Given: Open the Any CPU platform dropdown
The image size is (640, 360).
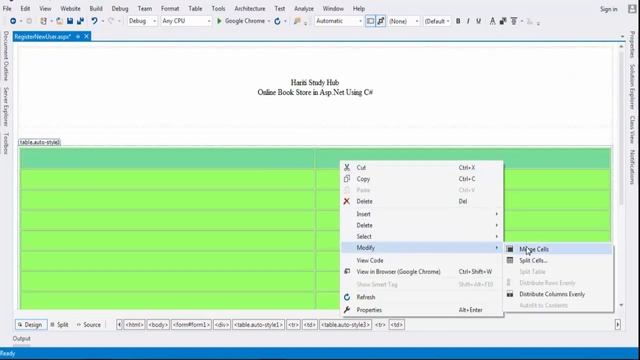Looking at the screenshot, I should tap(186, 21).
